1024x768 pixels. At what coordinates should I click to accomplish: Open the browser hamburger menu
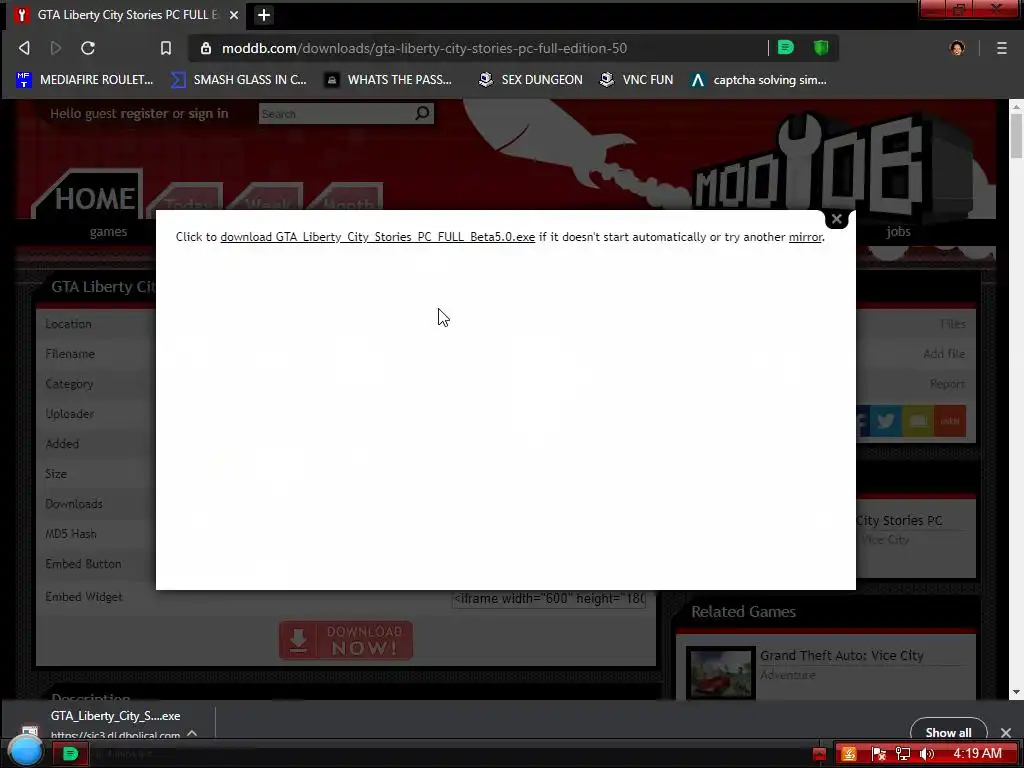click(x=1002, y=48)
